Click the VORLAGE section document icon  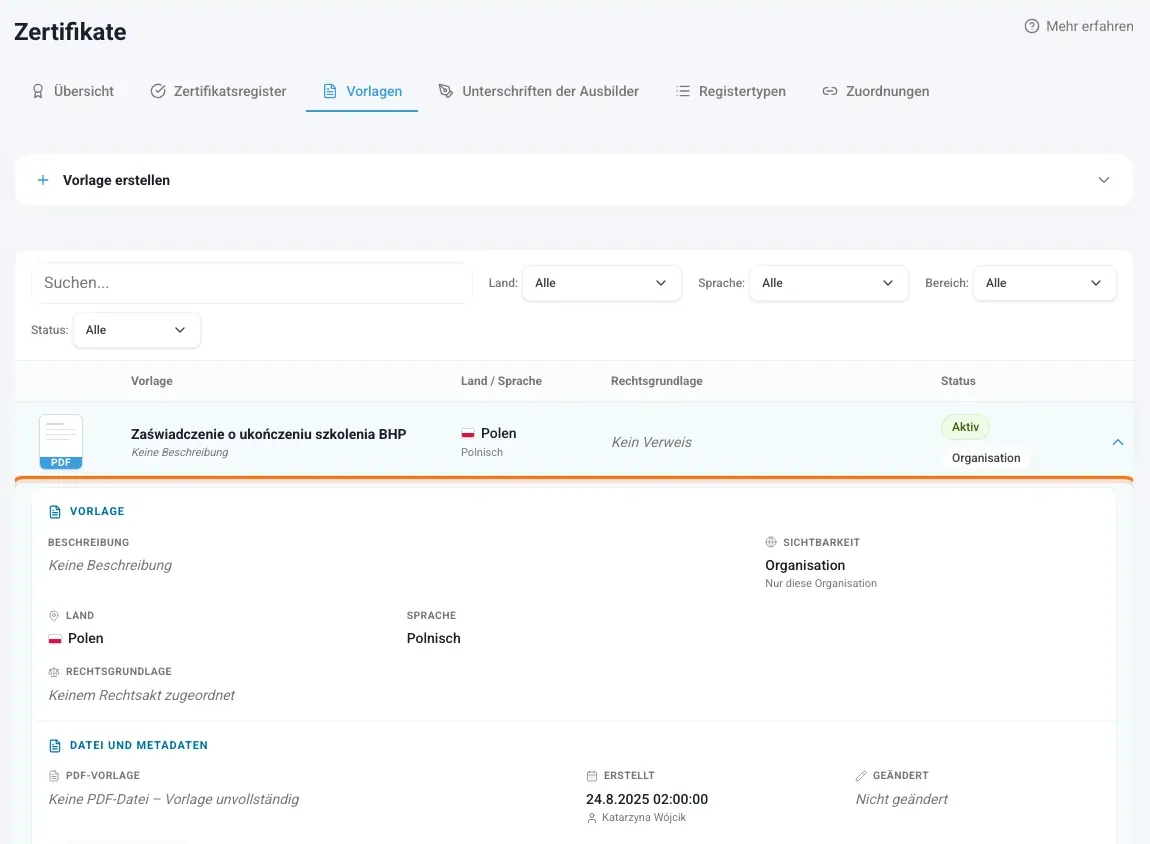click(55, 512)
